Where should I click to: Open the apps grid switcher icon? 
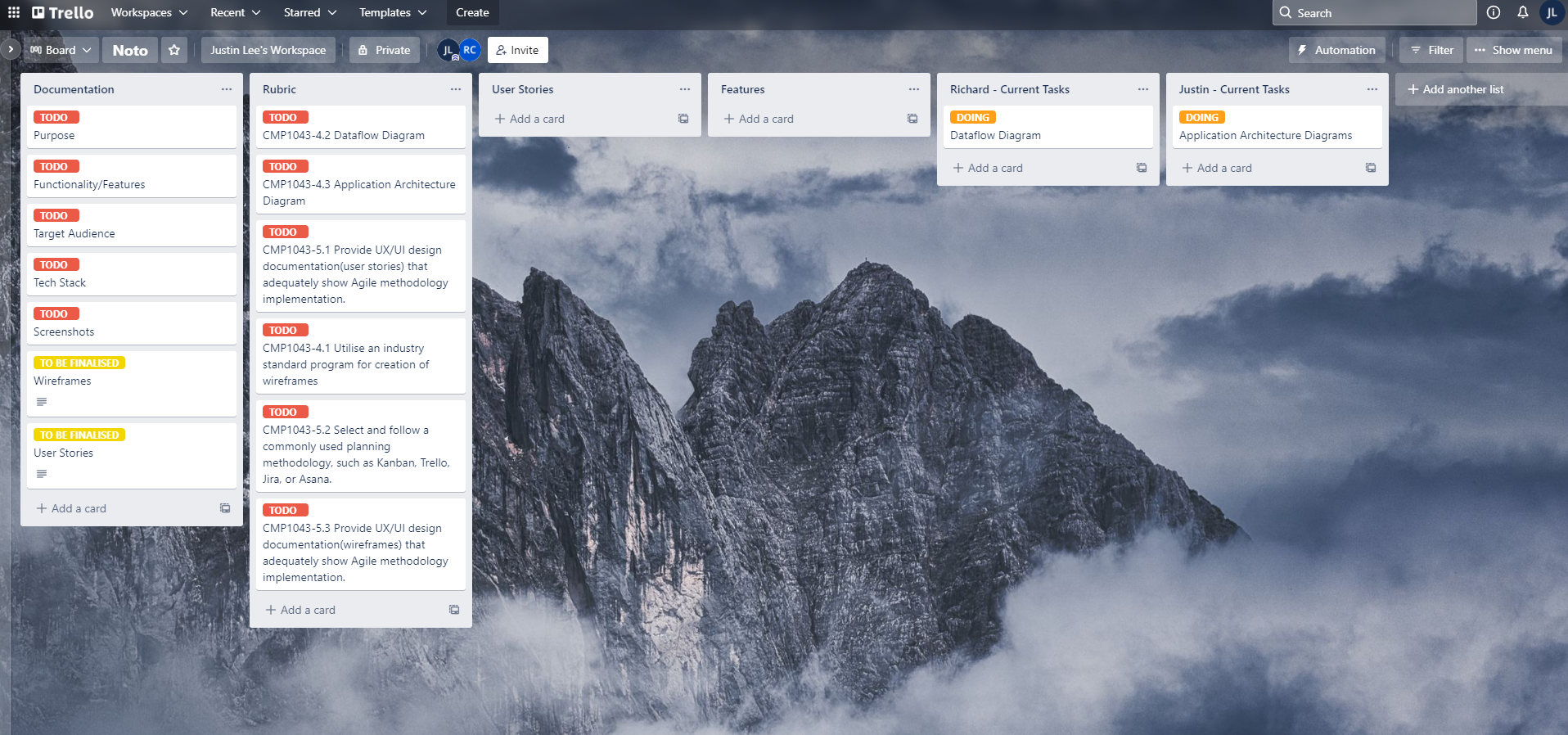click(14, 12)
